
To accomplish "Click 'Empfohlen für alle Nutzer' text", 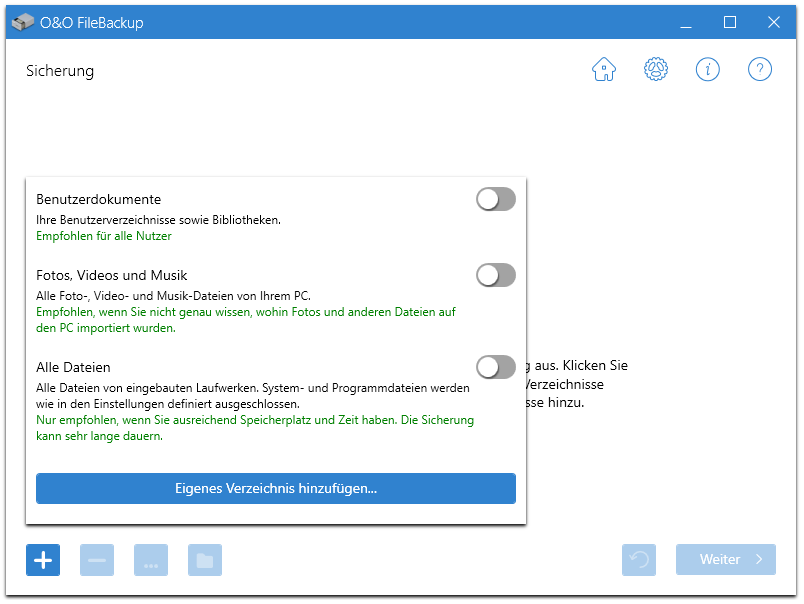I will tap(104, 236).
